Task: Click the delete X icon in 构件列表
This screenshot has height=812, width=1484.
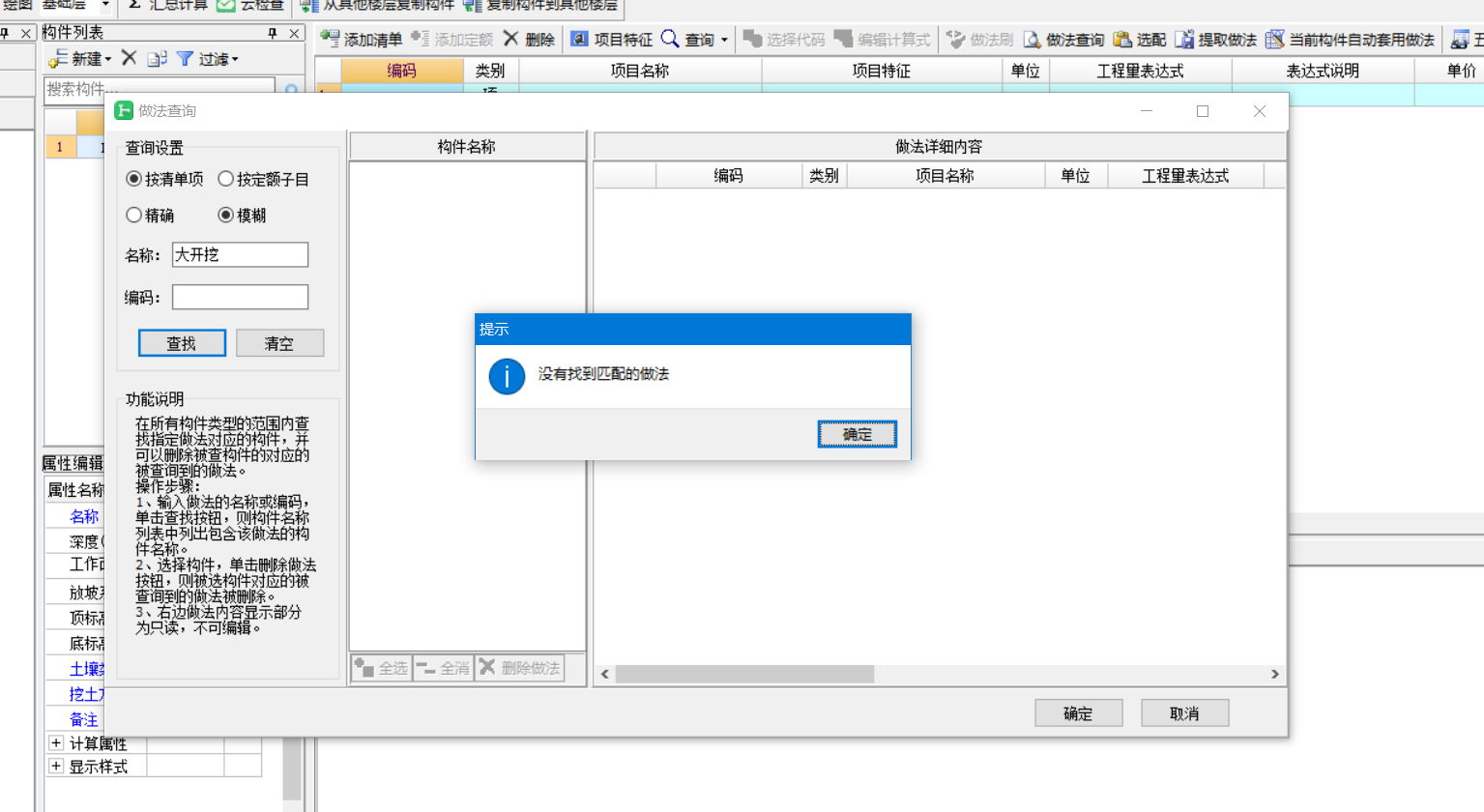Action: tap(130, 58)
